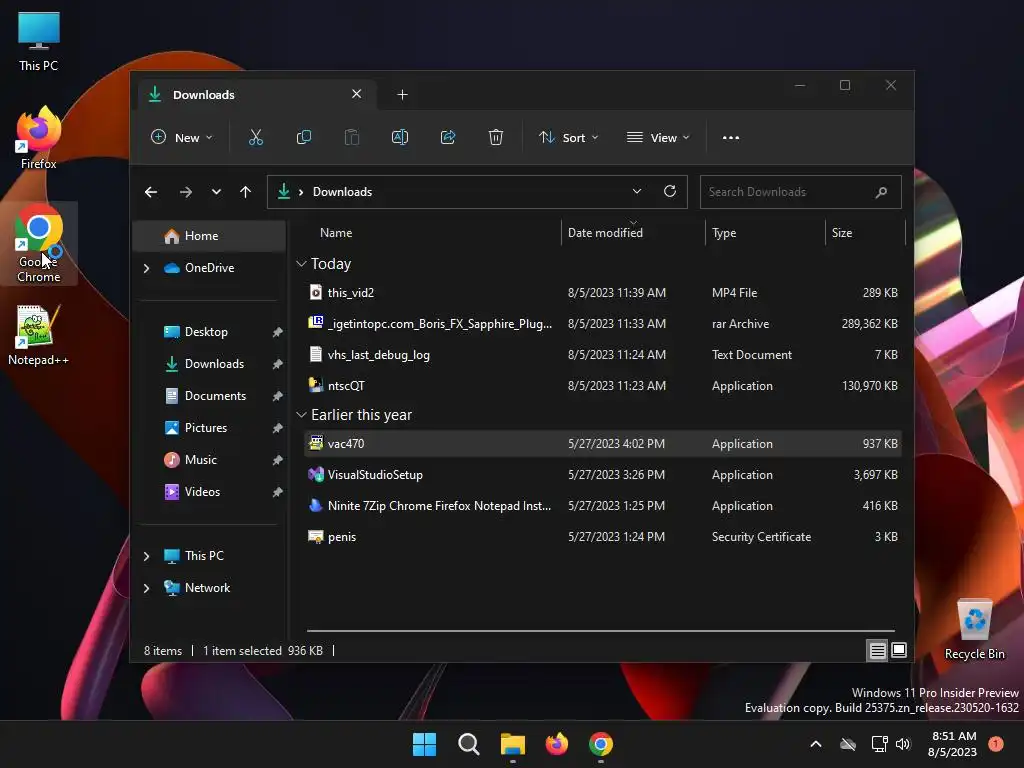Select the ntscQT application file
The height and width of the screenshot is (768, 1024).
[603, 386]
